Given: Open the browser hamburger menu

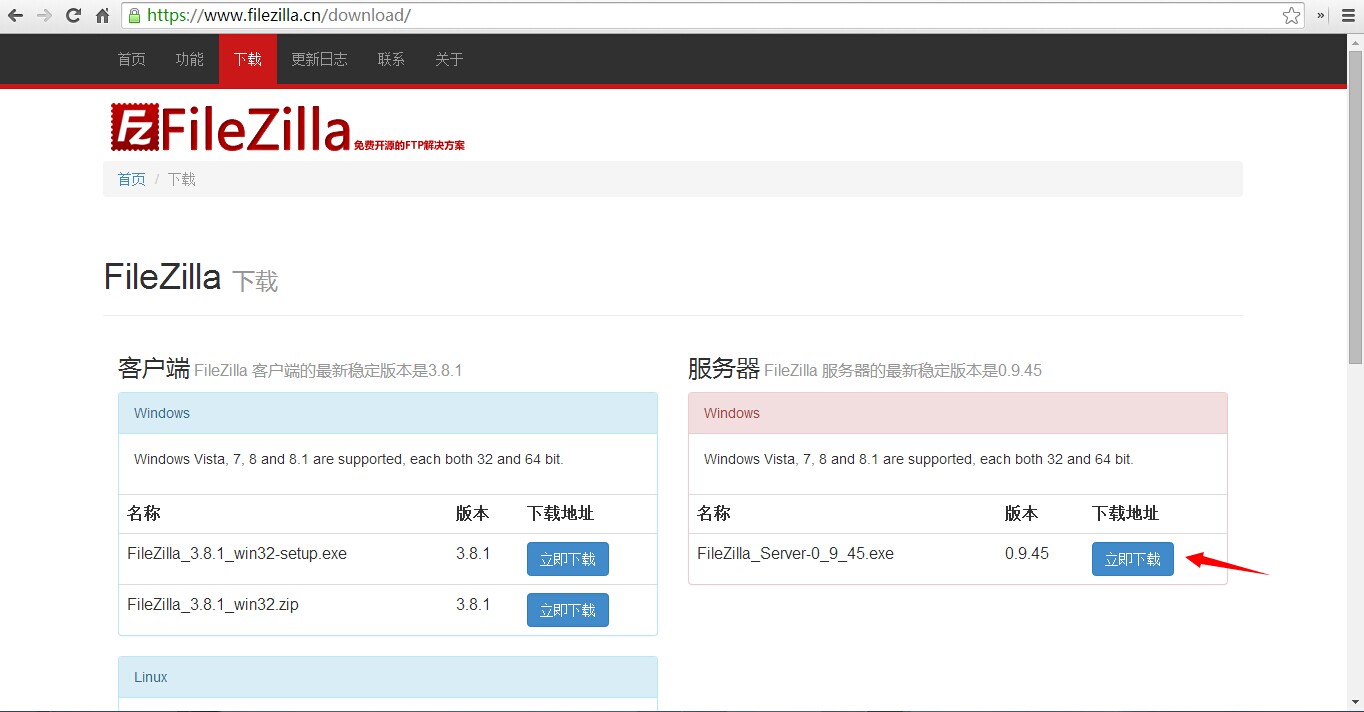Looking at the screenshot, I should click(1348, 15).
